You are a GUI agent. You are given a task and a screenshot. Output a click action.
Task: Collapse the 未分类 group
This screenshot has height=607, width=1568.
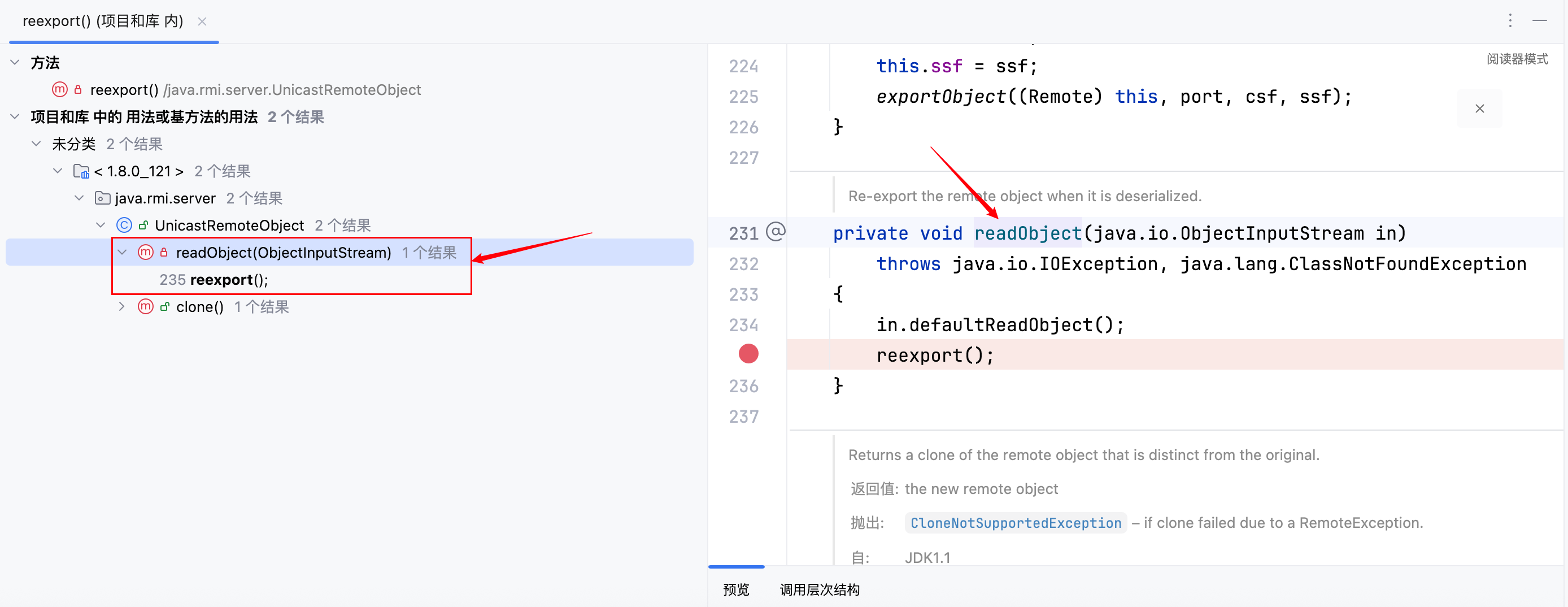click(37, 144)
